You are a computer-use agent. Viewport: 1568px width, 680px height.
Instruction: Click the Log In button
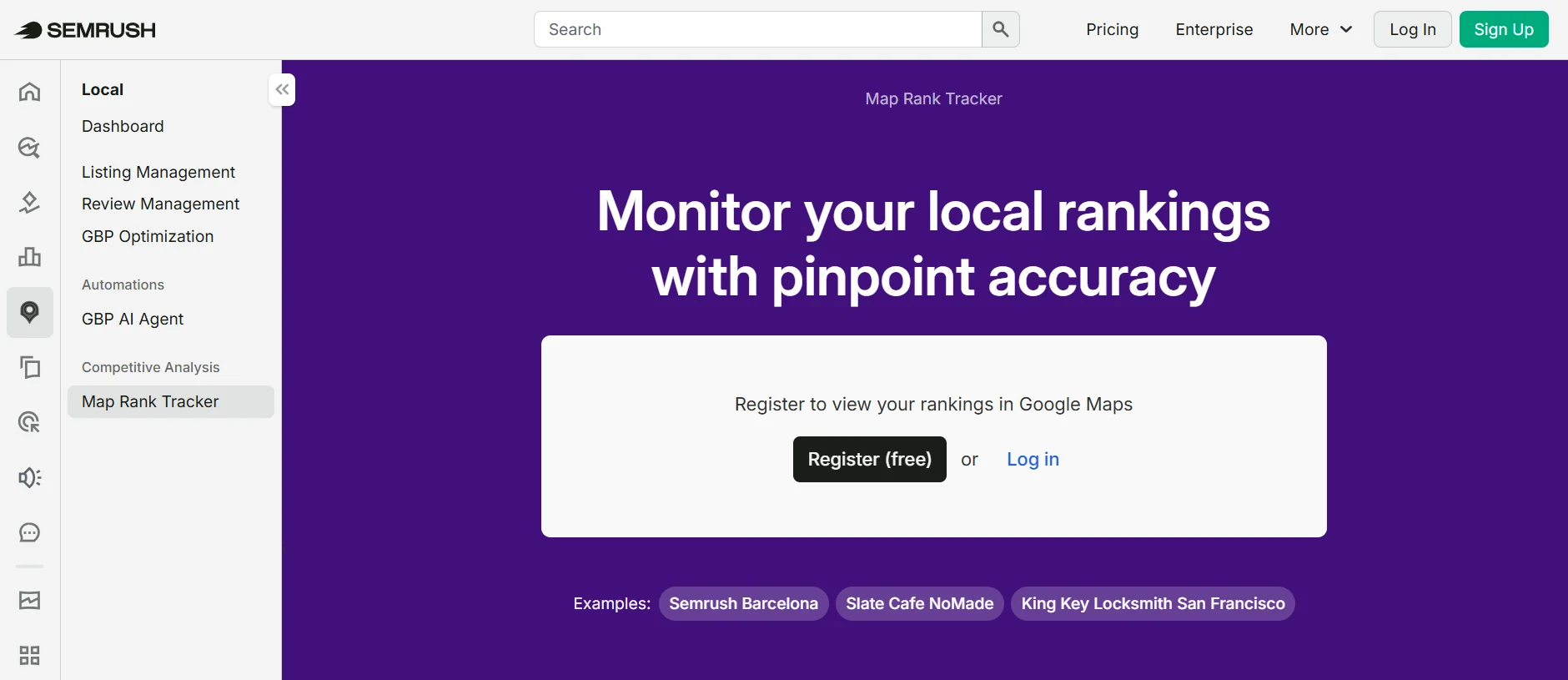pos(1412,29)
